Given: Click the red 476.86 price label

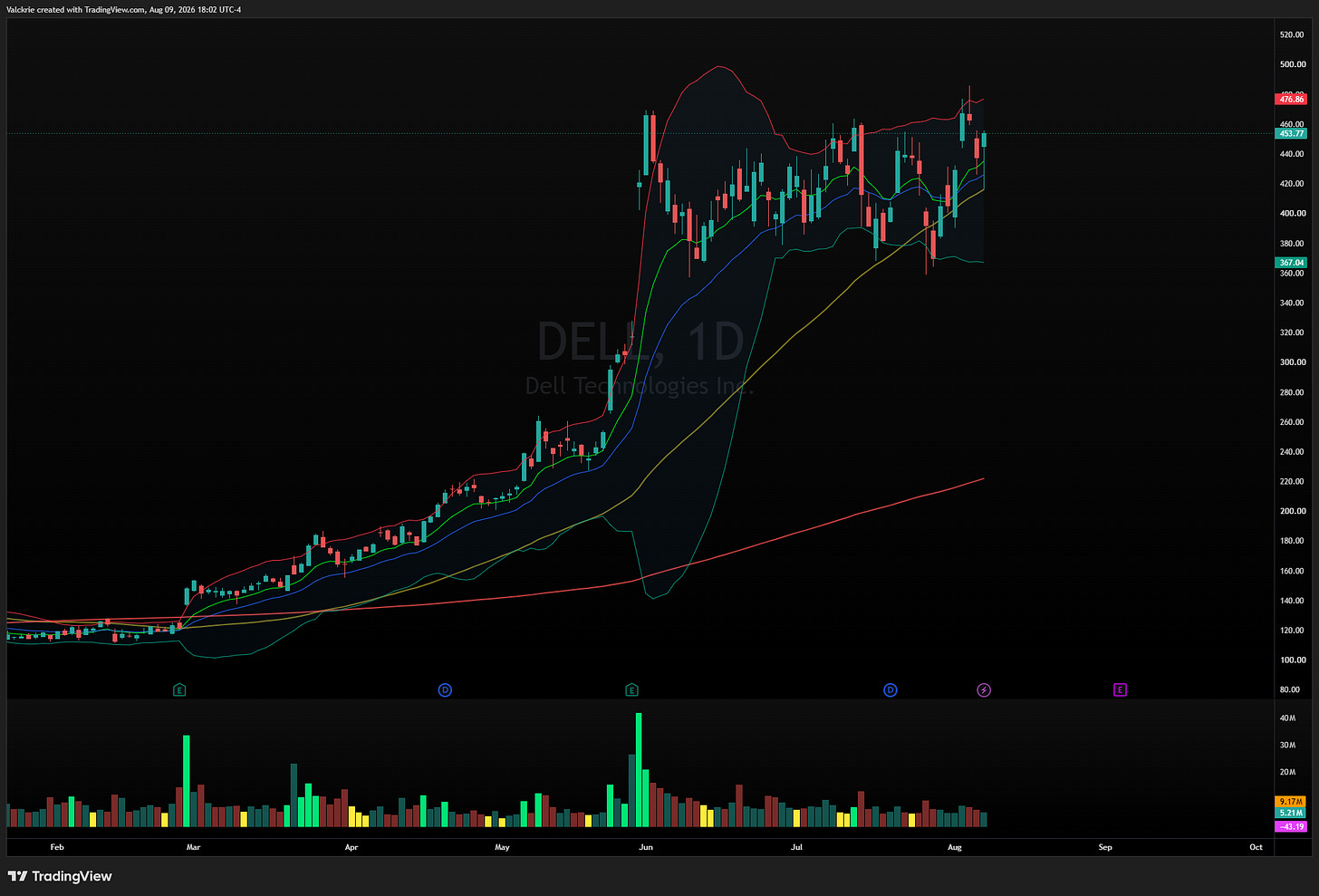Looking at the screenshot, I should [x=1291, y=99].
